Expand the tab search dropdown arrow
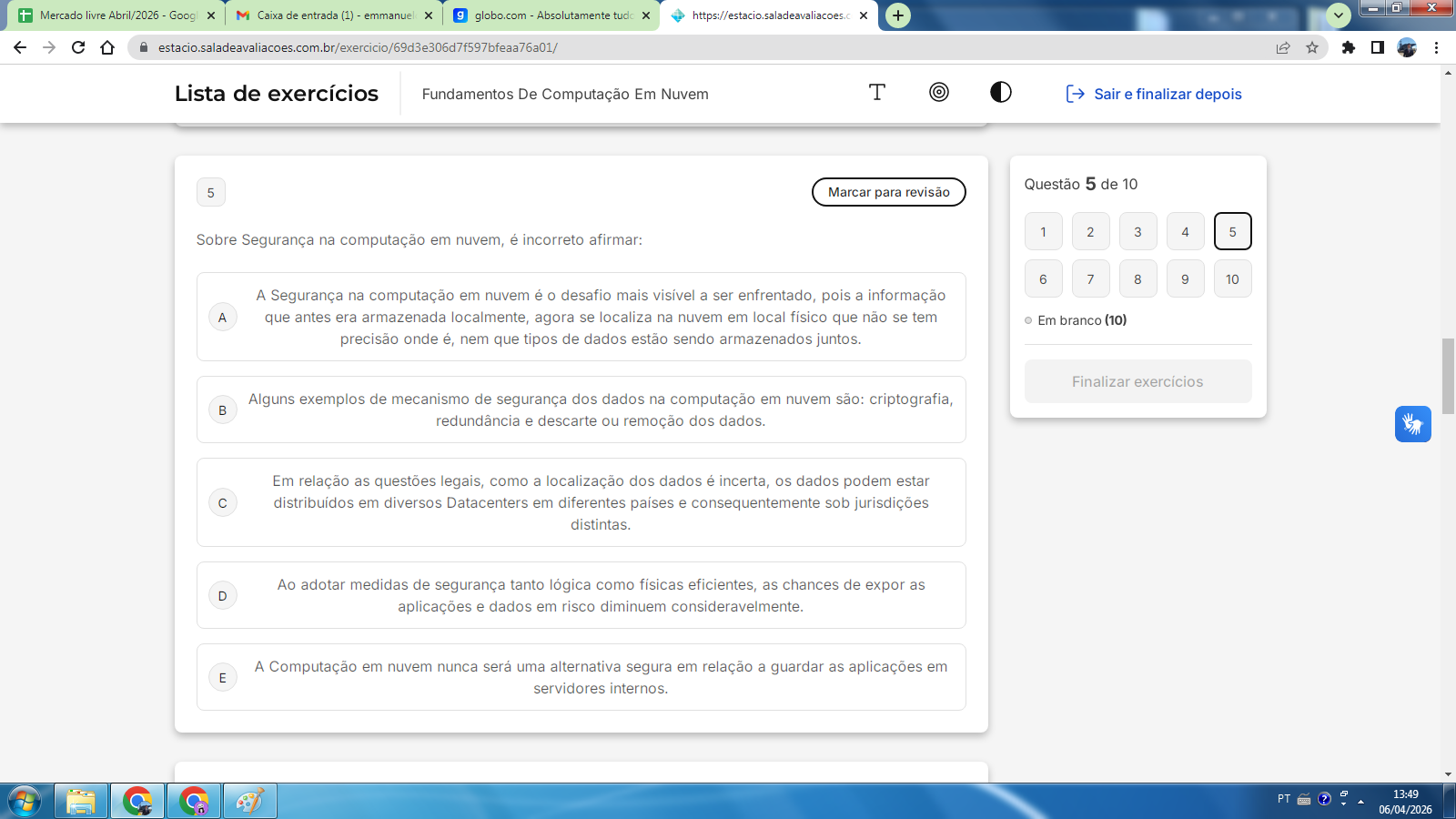Viewport: 1456px width, 819px height. (x=1338, y=15)
